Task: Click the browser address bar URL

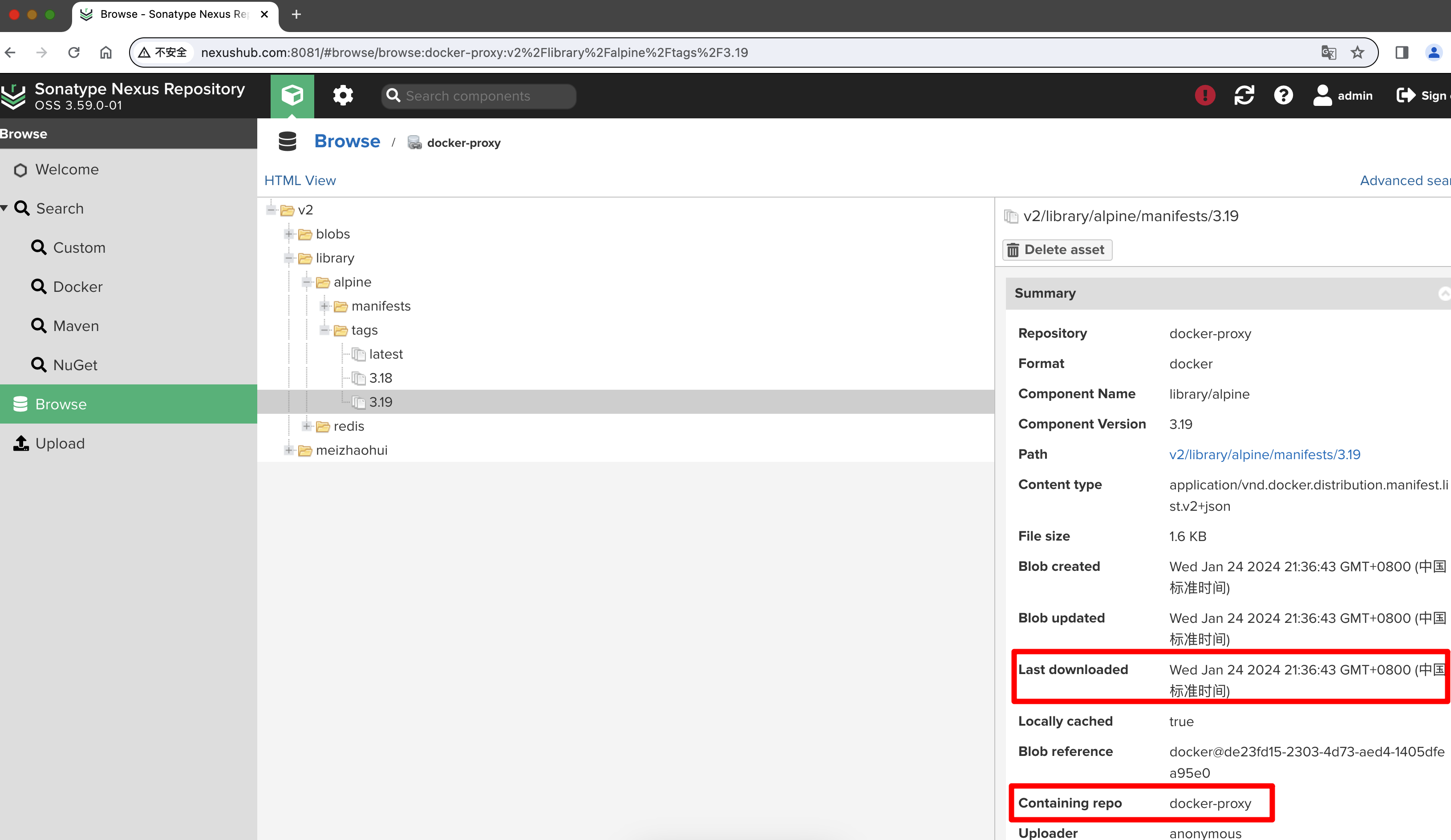Action: click(x=474, y=52)
